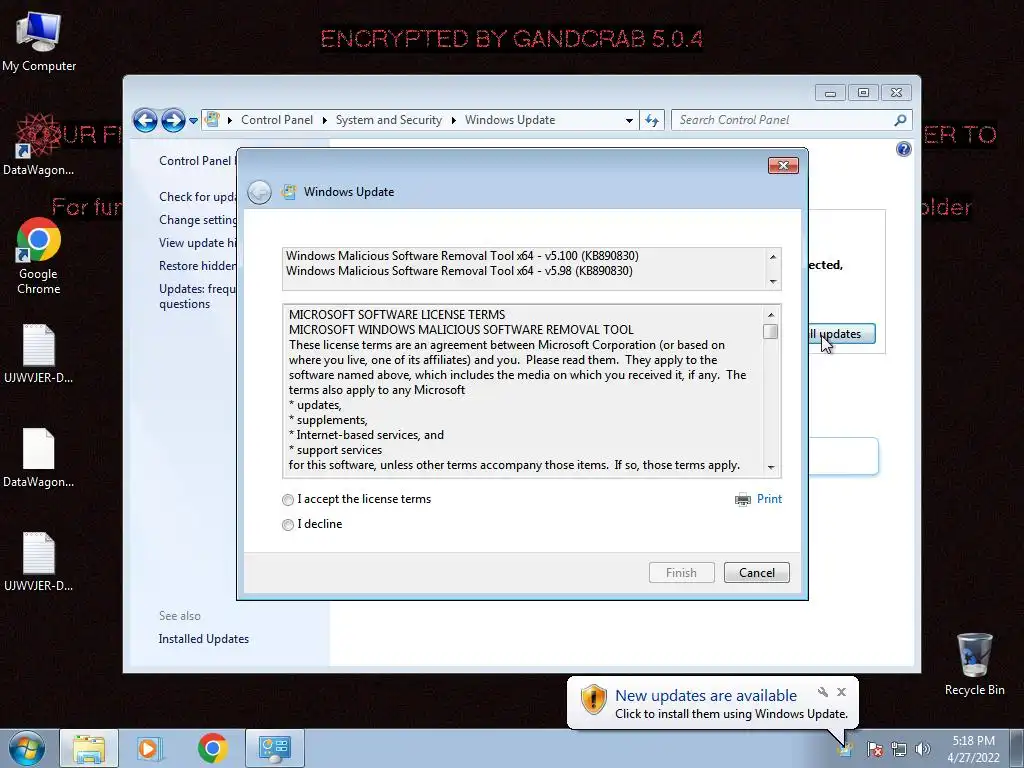The image size is (1024, 768).
Task: Select the 'I decline' radio button
Action: pos(288,524)
